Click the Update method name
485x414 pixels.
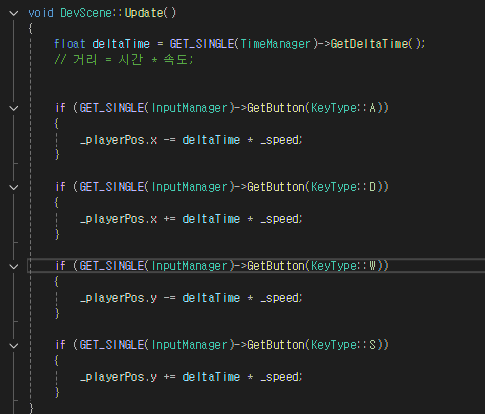144,13
